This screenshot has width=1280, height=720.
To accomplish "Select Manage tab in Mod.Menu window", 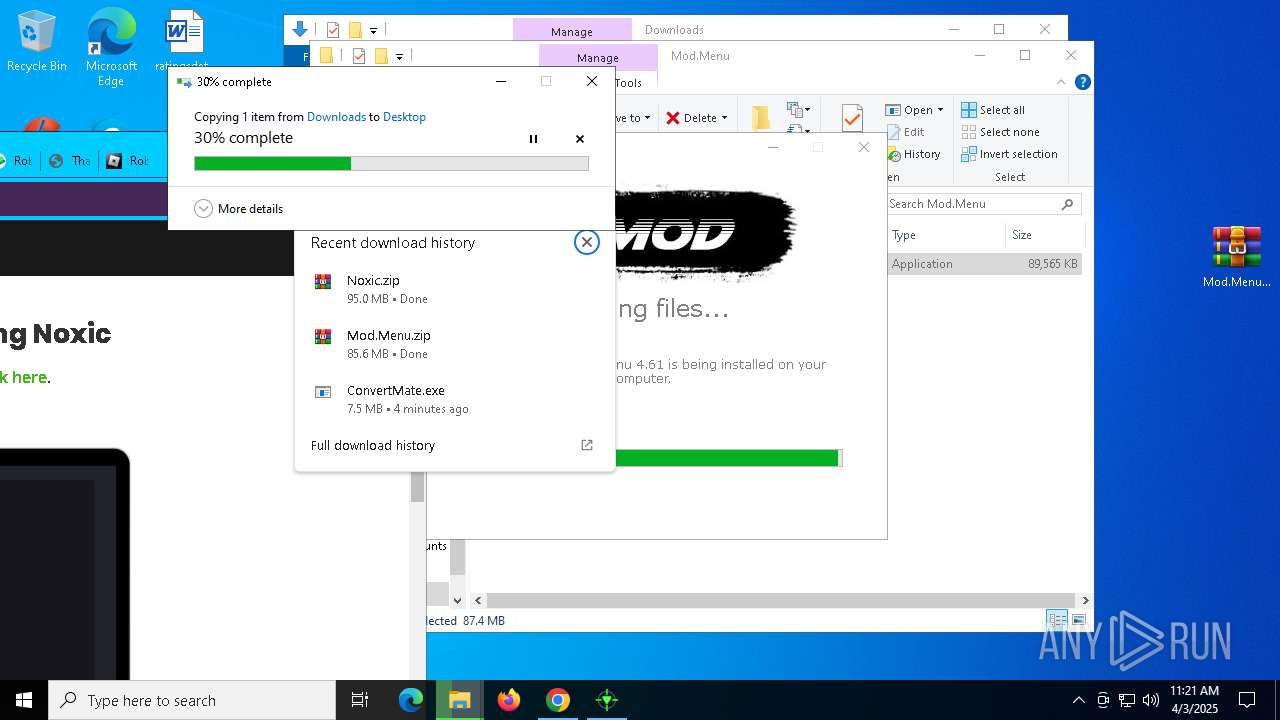I will 598,57.
